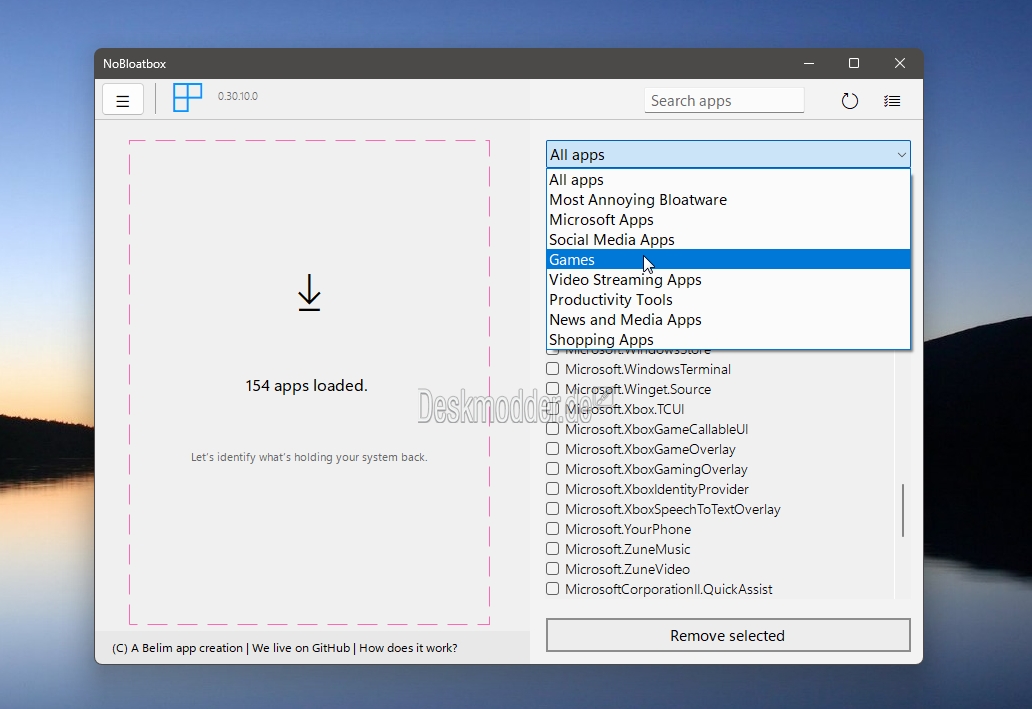Close the NoBloatbox window
The width and height of the screenshot is (1032, 709).
click(900, 63)
